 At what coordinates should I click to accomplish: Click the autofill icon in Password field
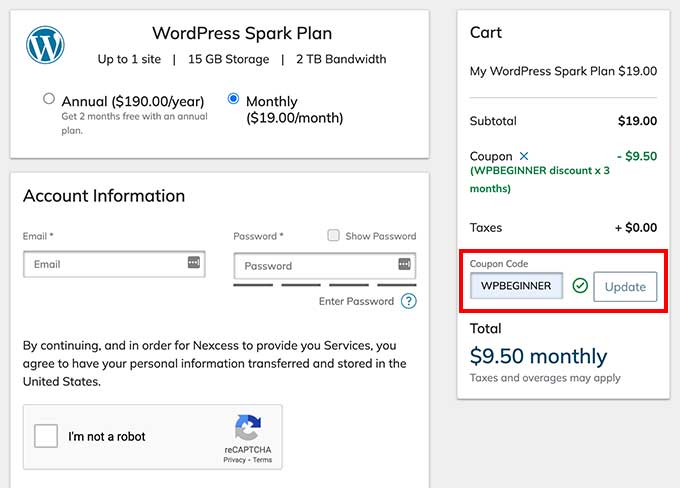(405, 263)
